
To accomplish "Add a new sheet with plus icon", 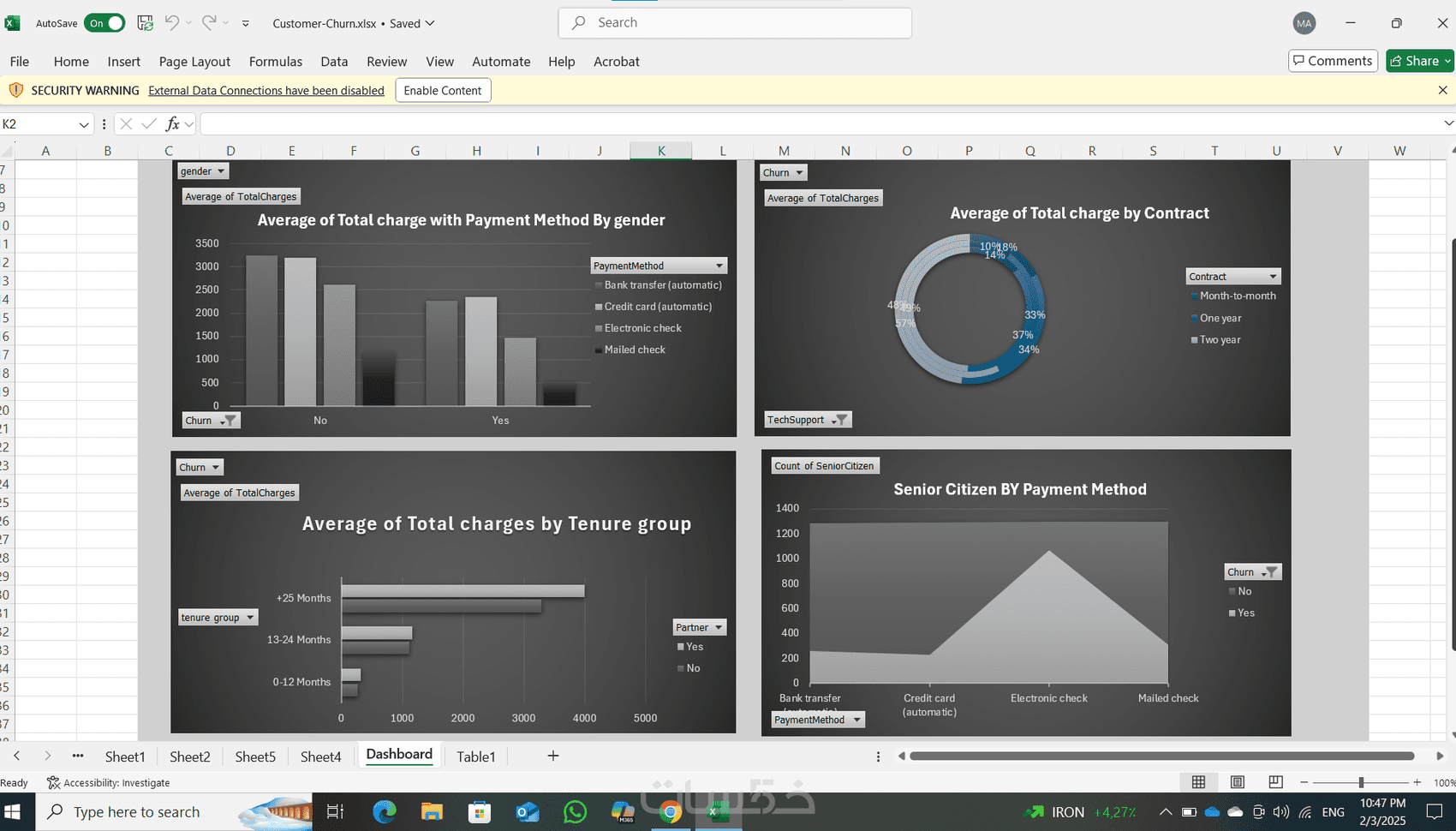I will 553,756.
